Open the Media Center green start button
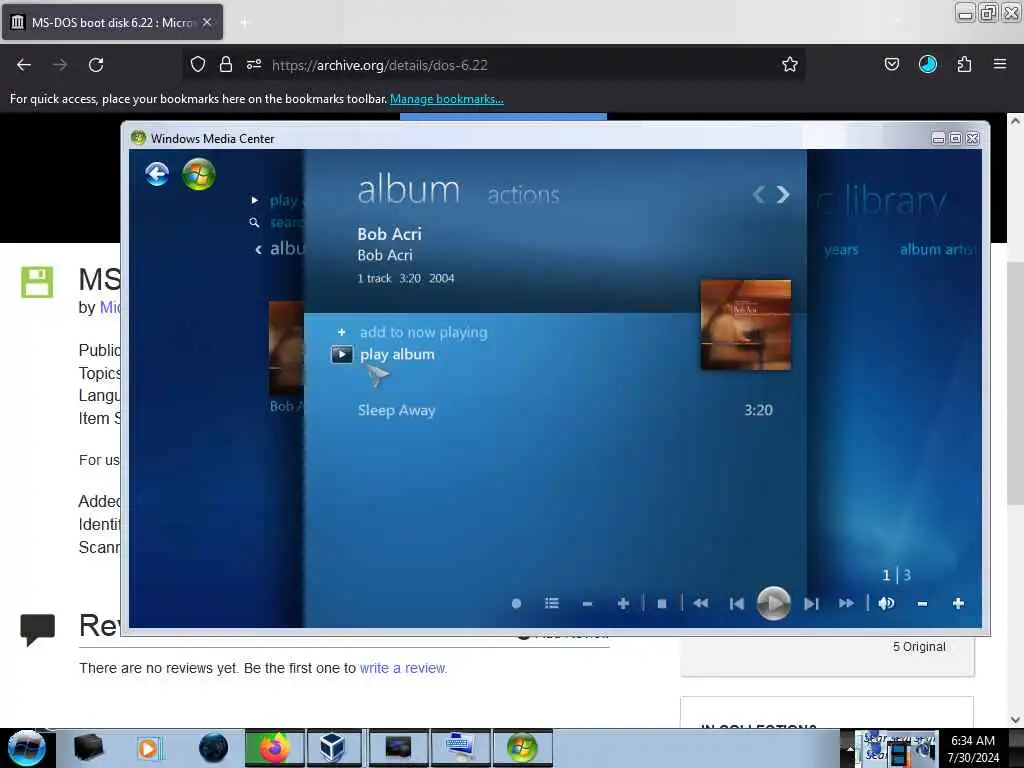The width and height of the screenshot is (1024, 768). [199, 174]
